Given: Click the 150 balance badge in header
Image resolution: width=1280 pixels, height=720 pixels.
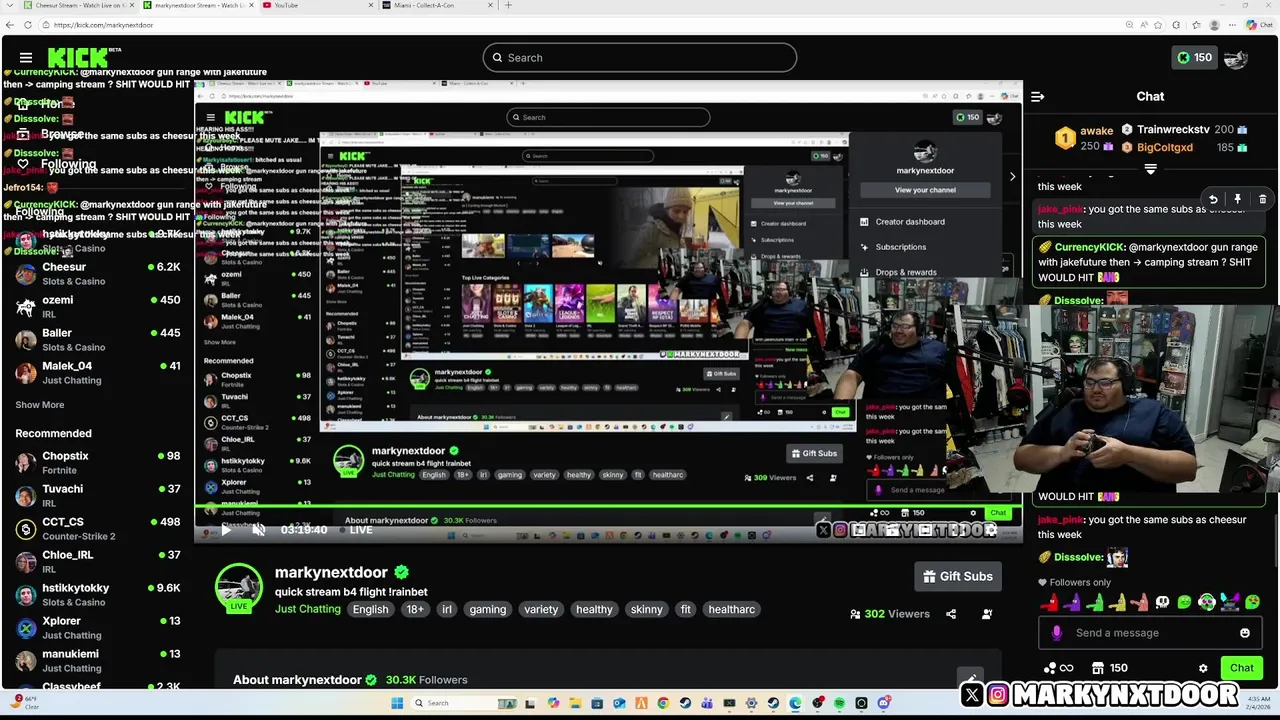Looking at the screenshot, I should tap(1194, 58).
